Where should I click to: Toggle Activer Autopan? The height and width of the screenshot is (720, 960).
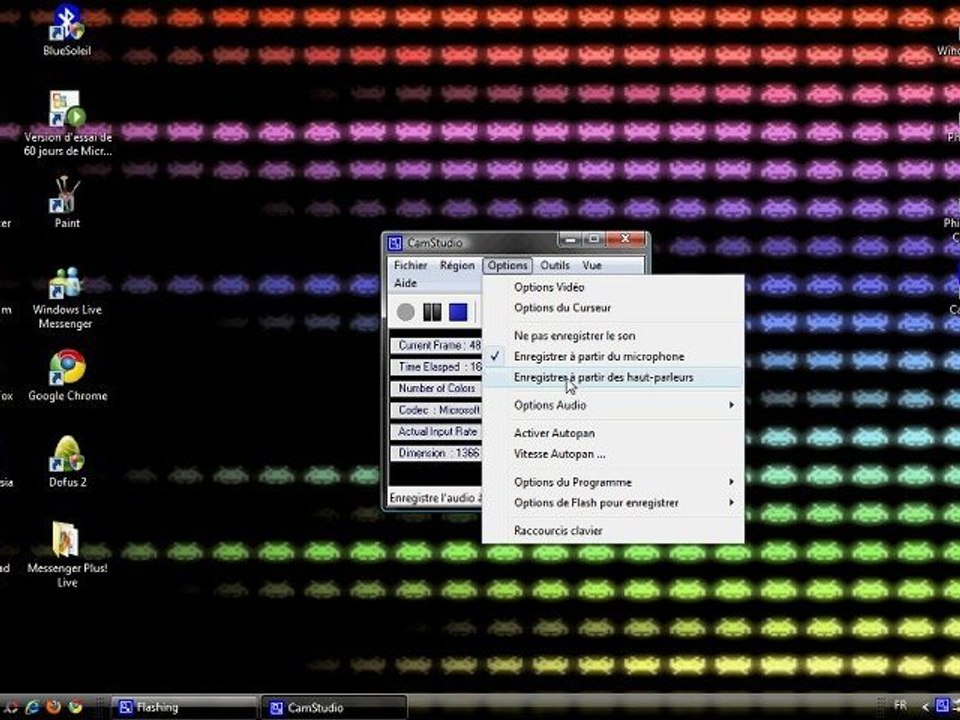[x=613, y=433]
